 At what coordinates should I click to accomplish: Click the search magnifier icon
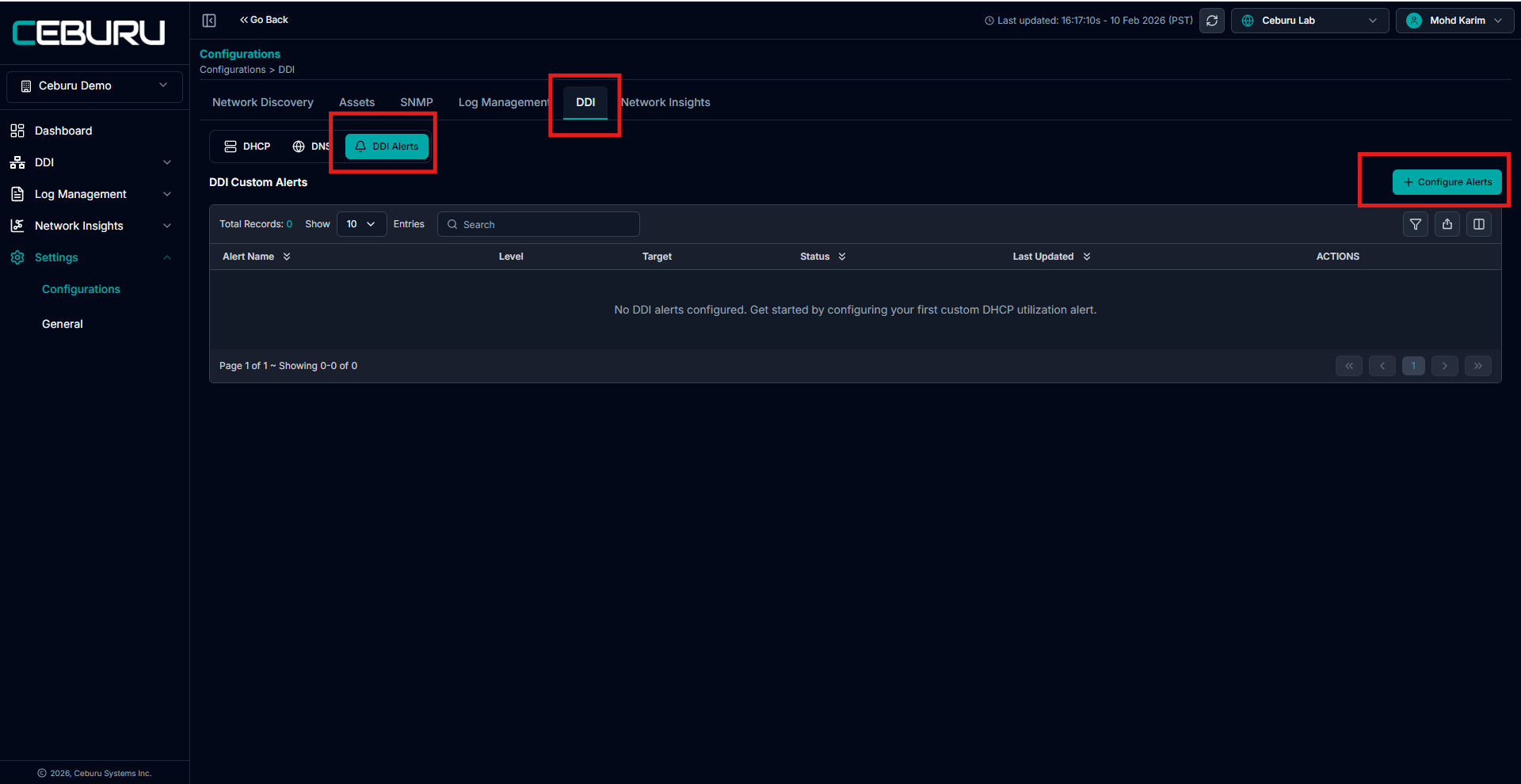point(452,224)
